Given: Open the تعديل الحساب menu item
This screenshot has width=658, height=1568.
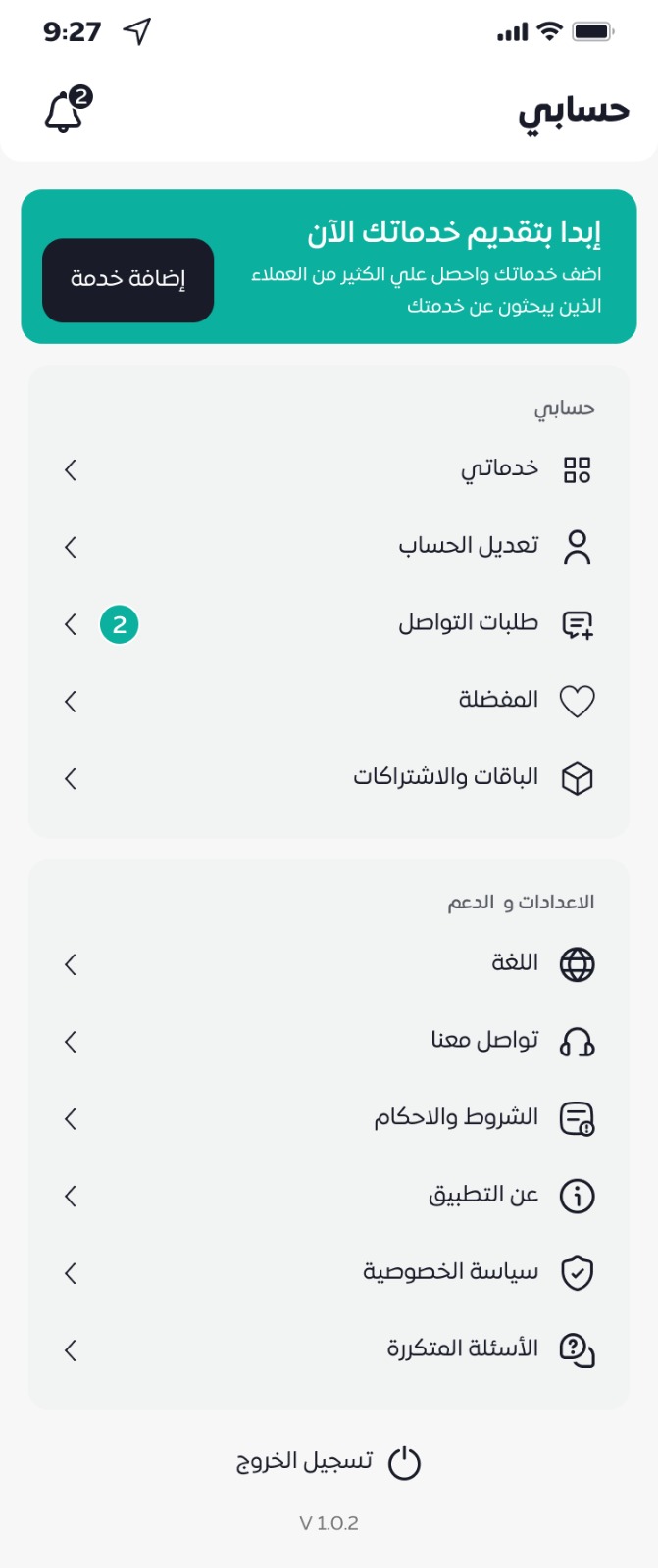Looking at the screenshot, I should (x=469, y=546).
